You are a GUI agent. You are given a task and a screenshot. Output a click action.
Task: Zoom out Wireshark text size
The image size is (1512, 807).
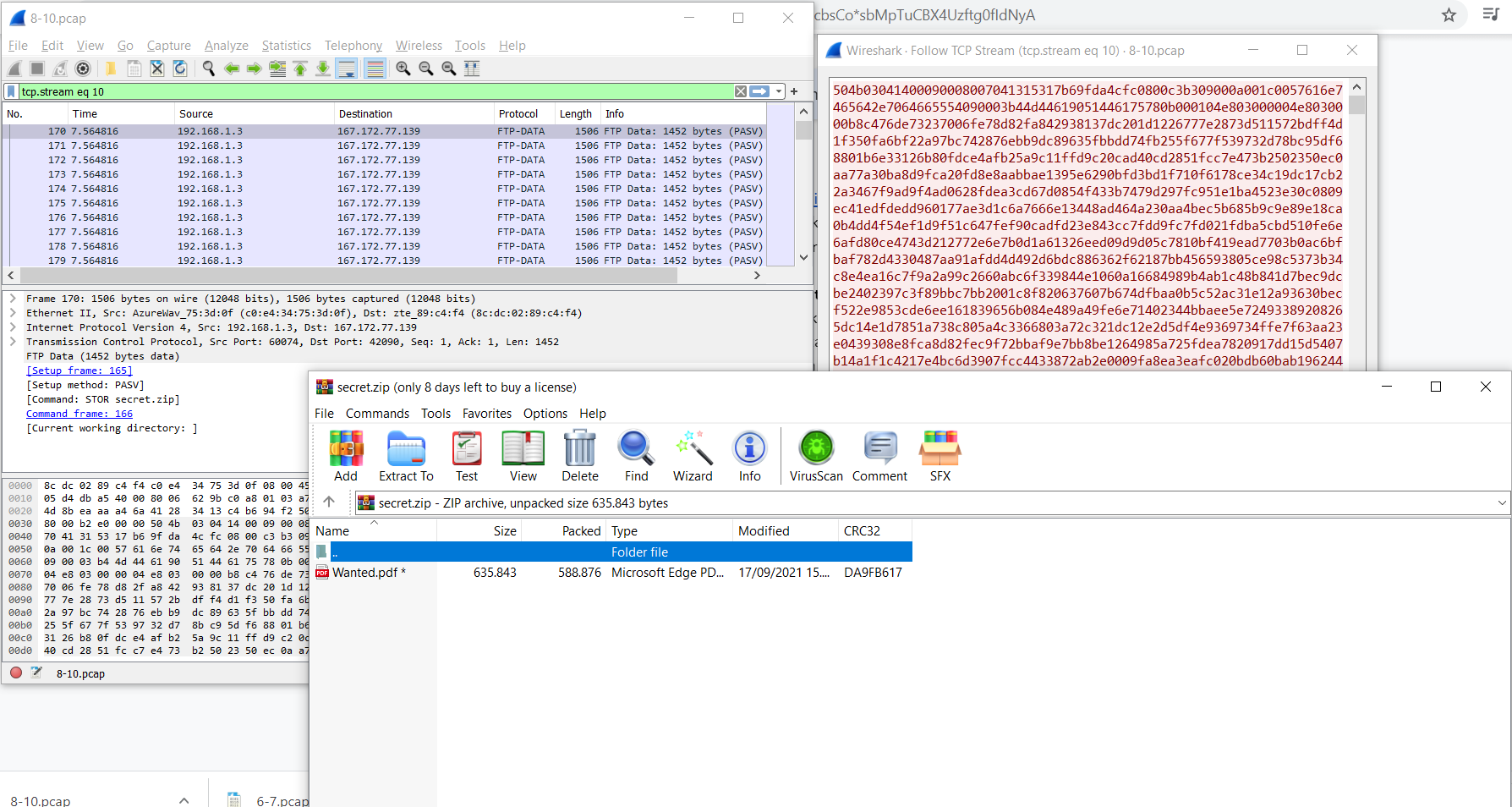click(x=426, y=69)
